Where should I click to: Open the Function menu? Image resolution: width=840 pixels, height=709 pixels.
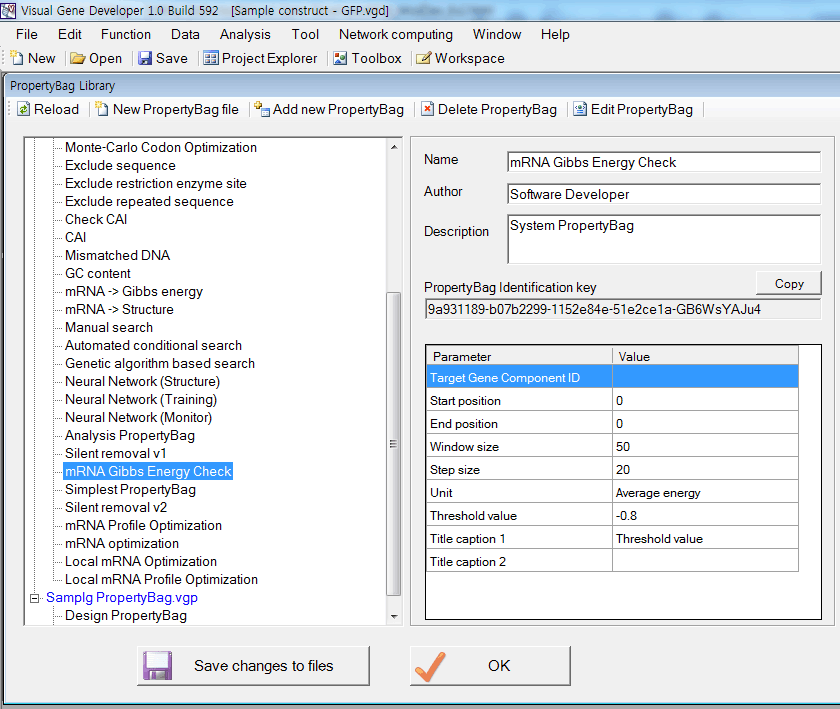(x=126, y=34)
